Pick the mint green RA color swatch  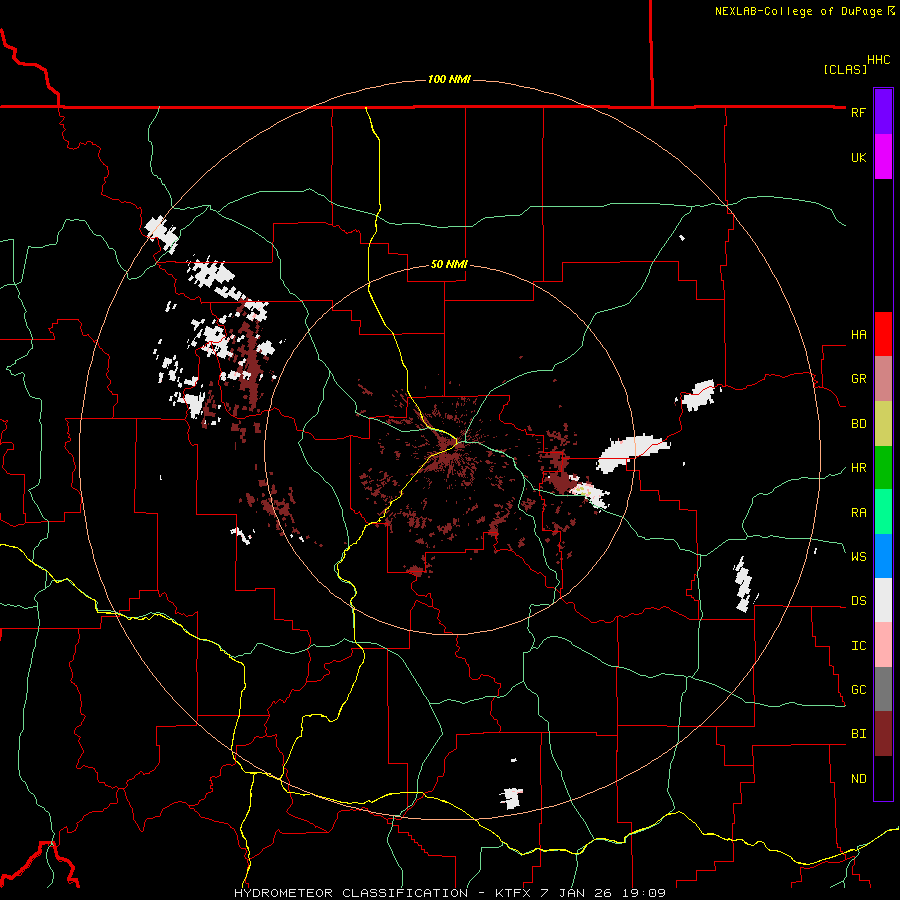pos(883,512)
